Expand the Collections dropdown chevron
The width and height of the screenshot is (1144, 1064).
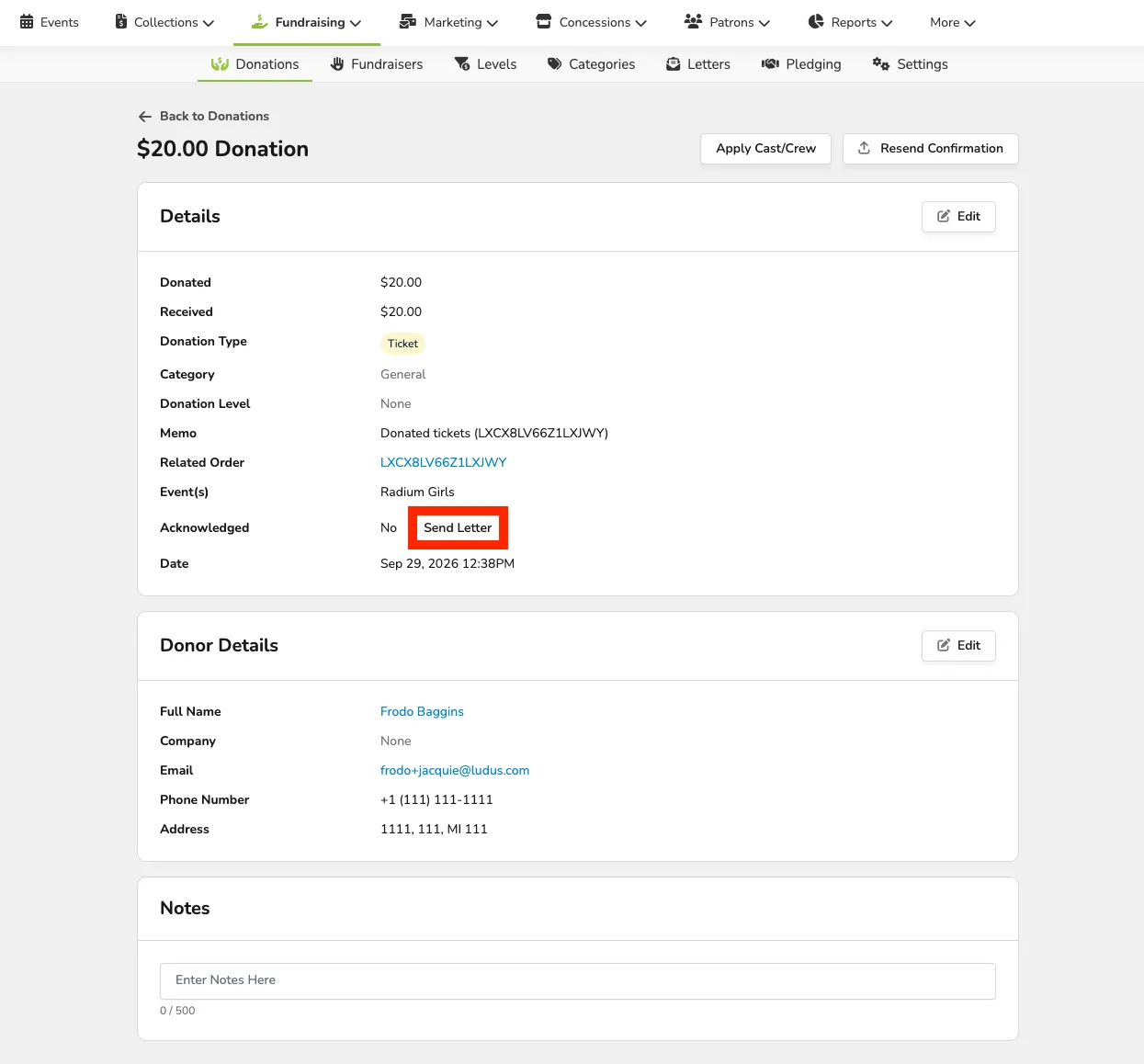coord(209,23)
